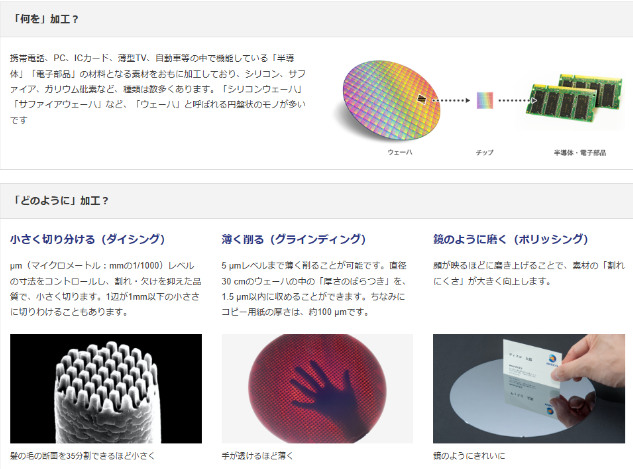
Task: Open the hand behind thin wafer photo
Action: [317, 388]
